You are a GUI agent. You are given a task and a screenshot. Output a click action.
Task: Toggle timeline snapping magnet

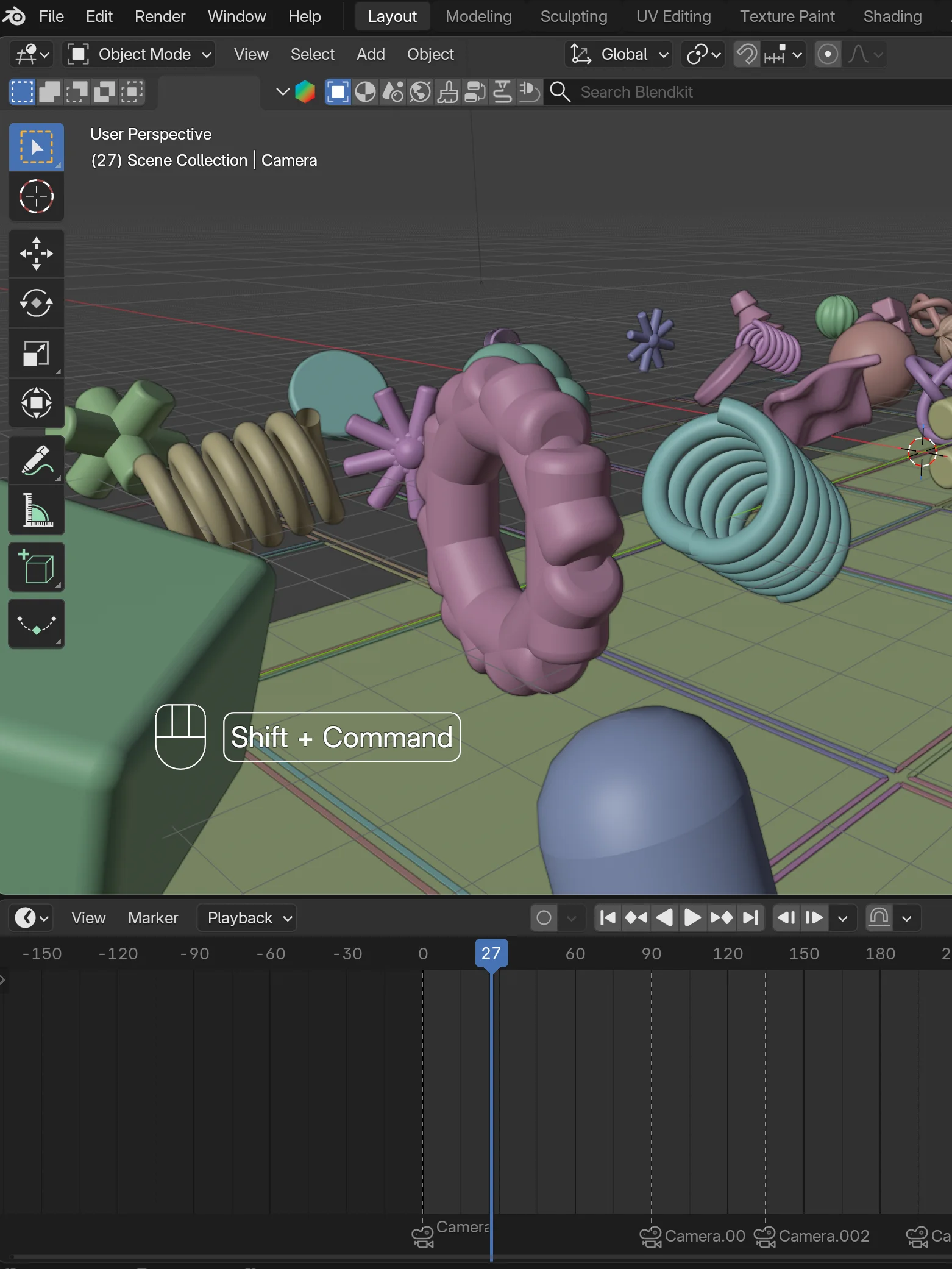point(879,917)
